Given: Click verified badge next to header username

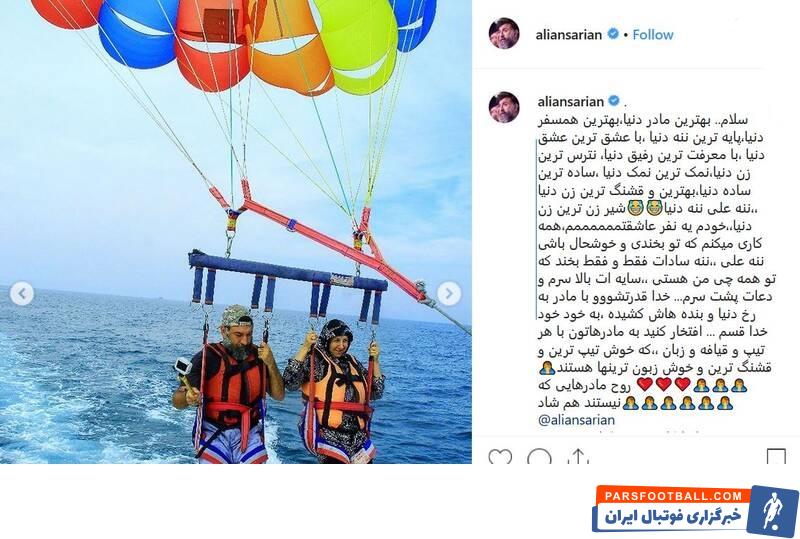Looking at the screenshot, I should [x=613, y=34].
